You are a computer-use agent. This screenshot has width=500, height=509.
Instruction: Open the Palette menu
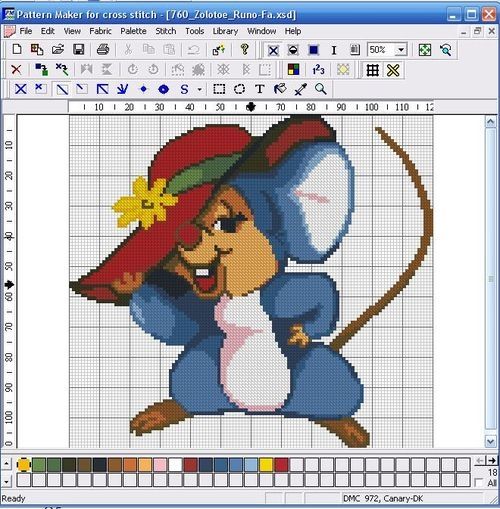133,31
